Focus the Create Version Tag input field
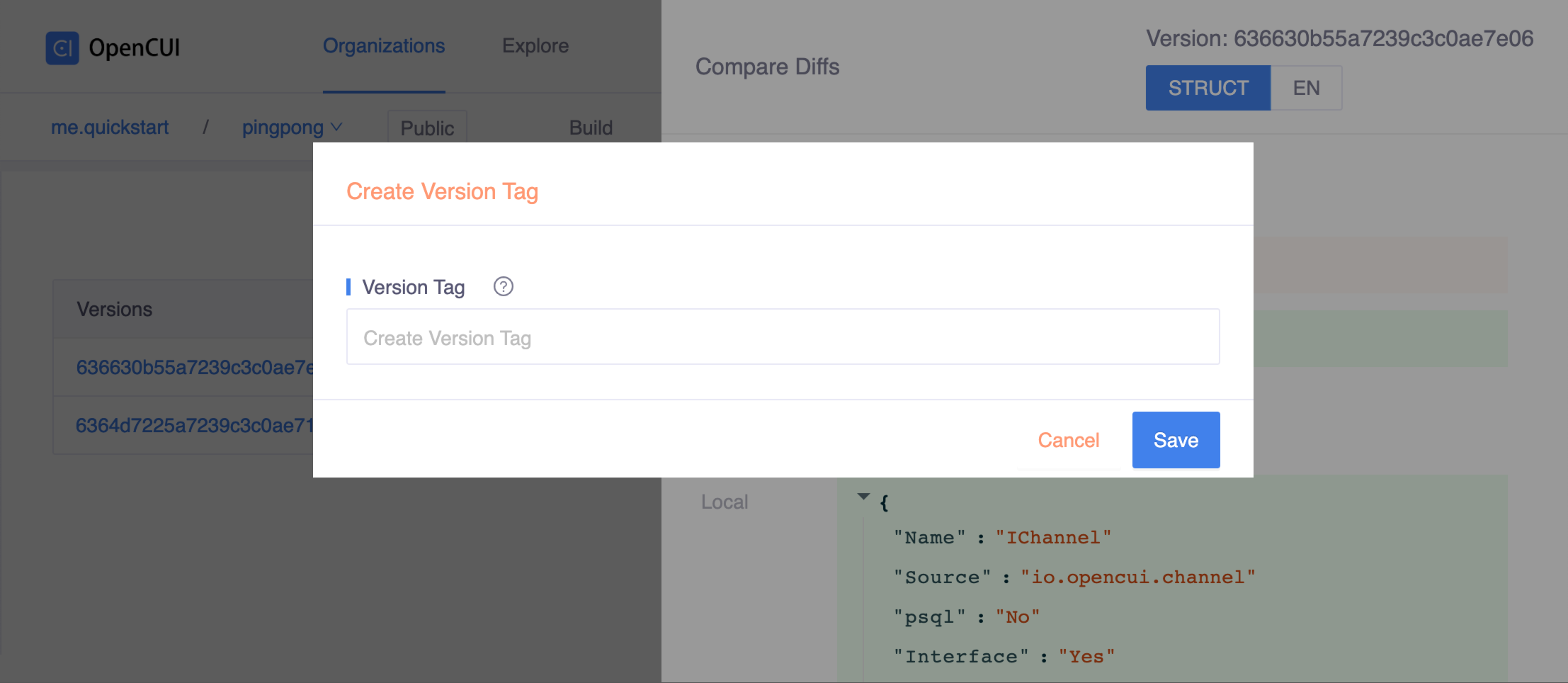This screenshot has width=1568, height=683. click(783, 337)
